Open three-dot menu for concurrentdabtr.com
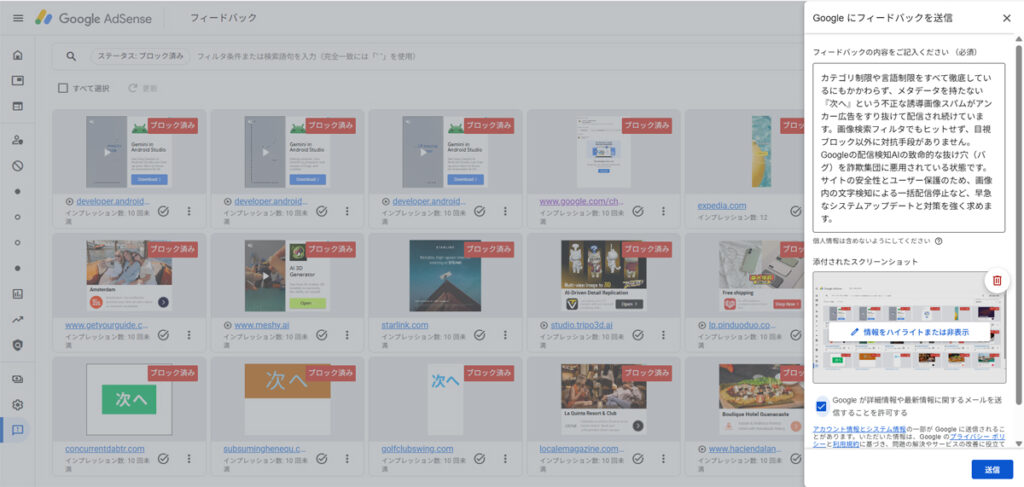This screenshot has width=1024, height=487. pyautogui.click(x=189, y=458)
